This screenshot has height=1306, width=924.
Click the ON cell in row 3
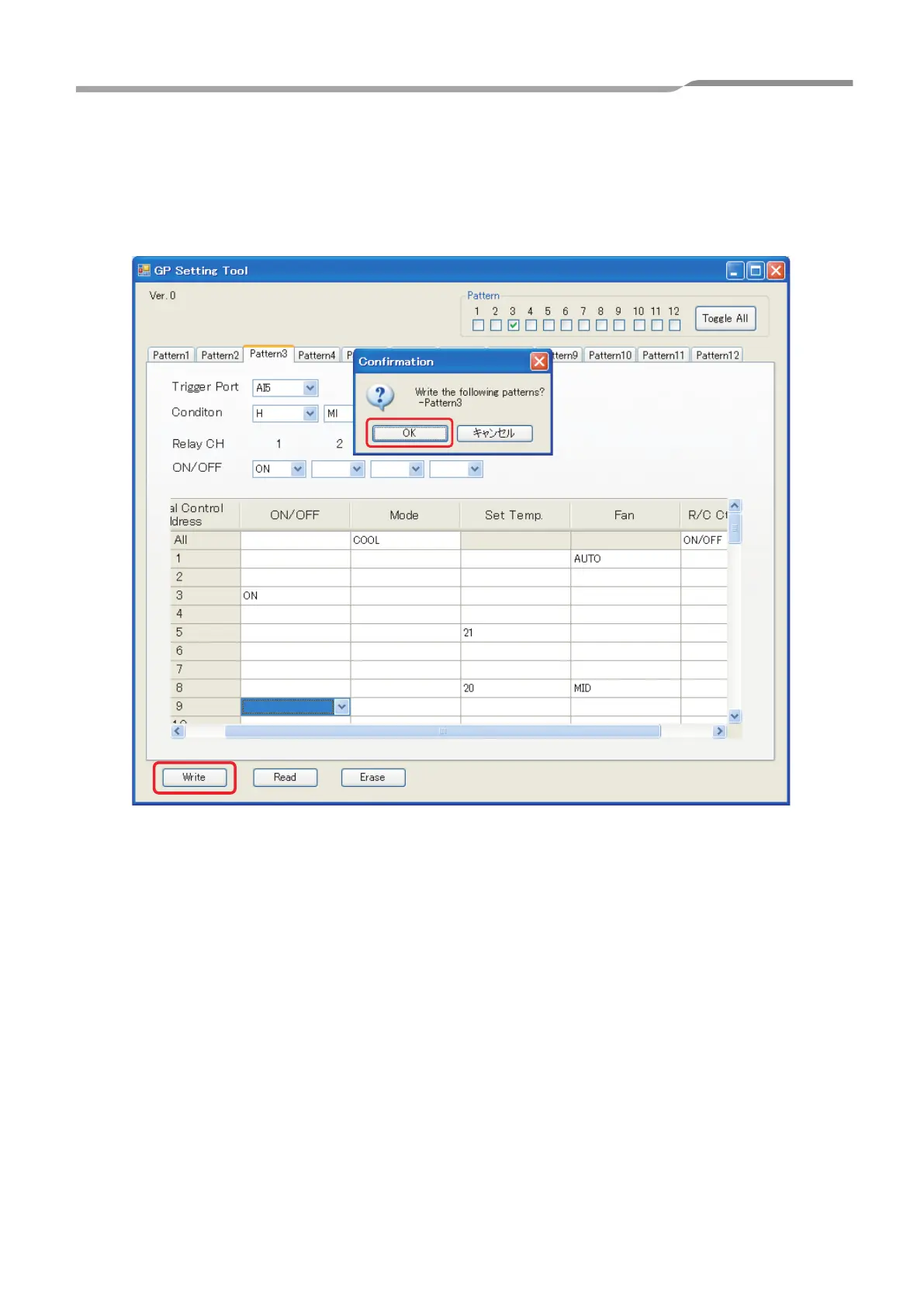(295, 596)
